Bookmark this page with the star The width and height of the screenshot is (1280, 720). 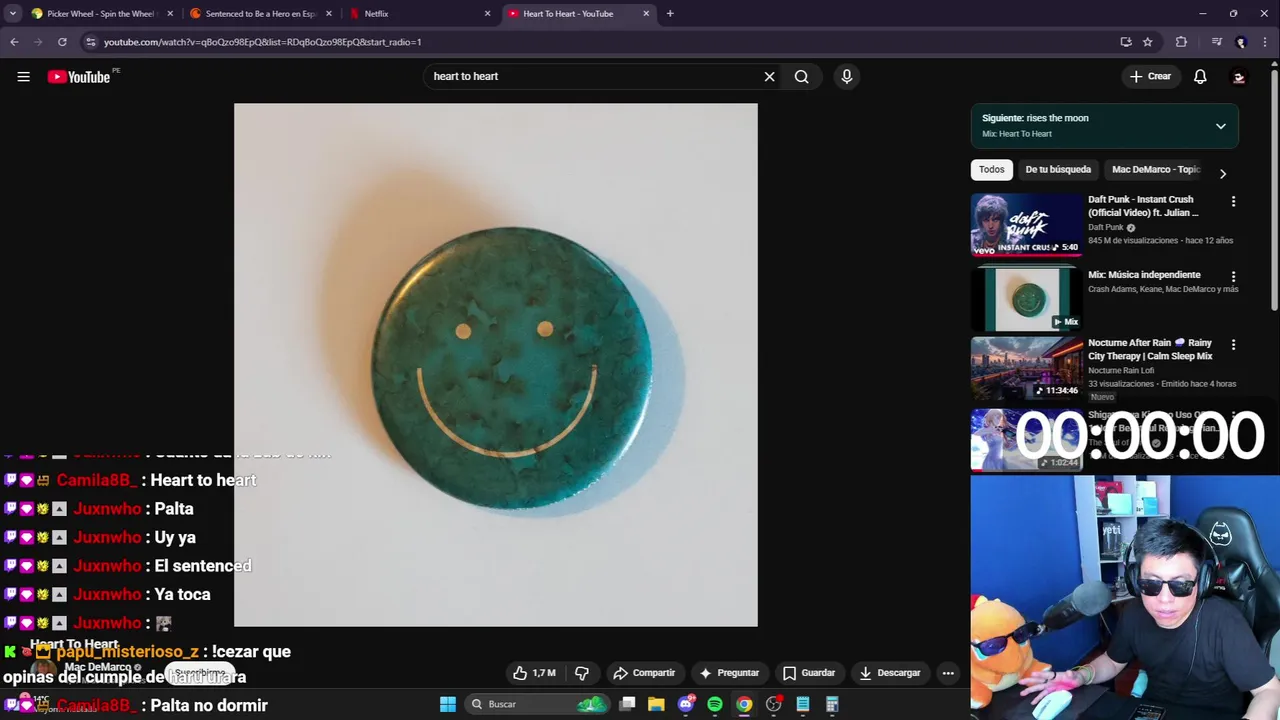pos(1148,42)
